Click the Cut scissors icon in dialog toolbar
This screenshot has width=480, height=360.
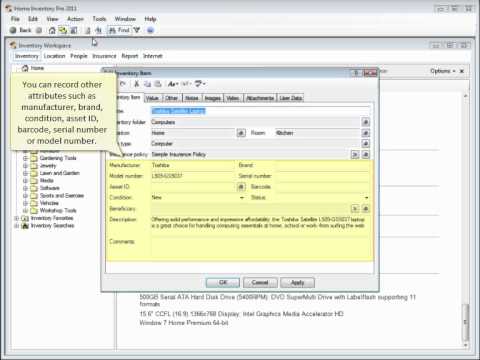136,84
